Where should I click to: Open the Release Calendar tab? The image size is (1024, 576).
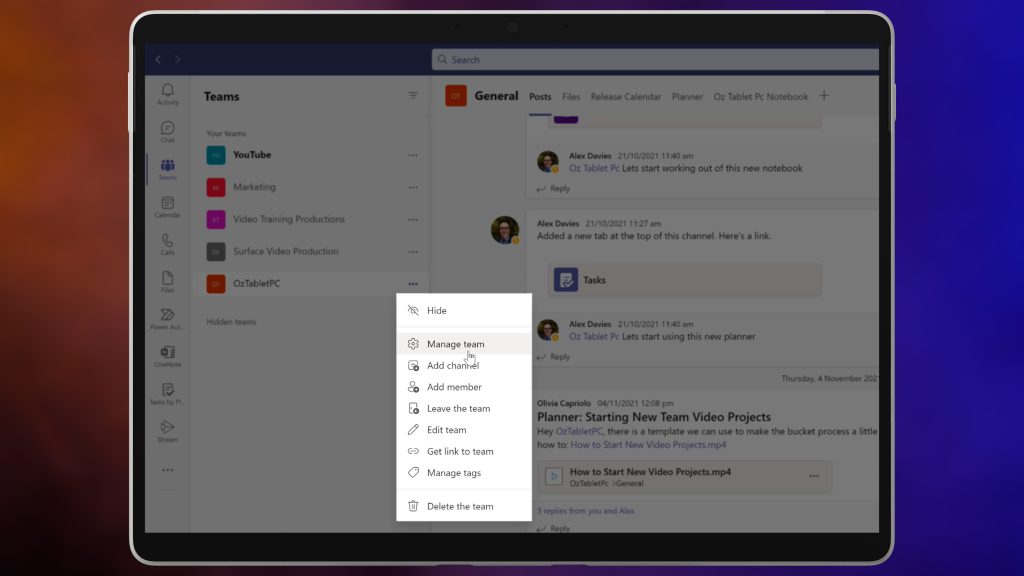point(626,97)
